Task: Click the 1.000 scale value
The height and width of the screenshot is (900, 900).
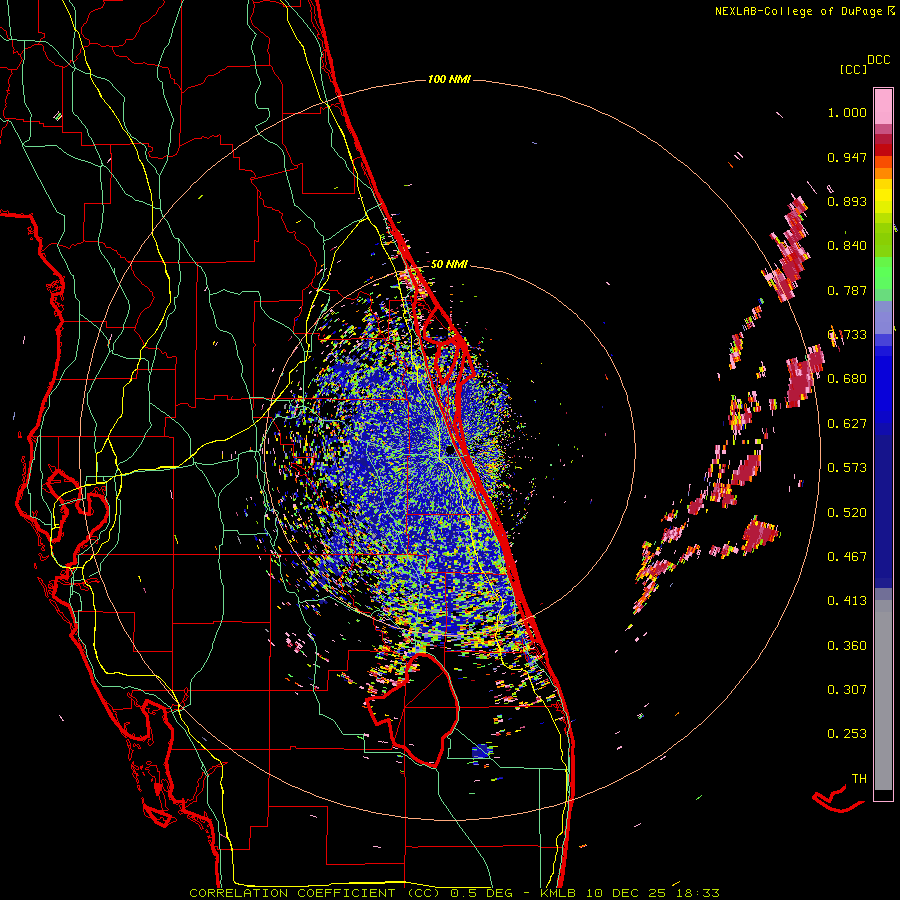Action: point(847,112)
